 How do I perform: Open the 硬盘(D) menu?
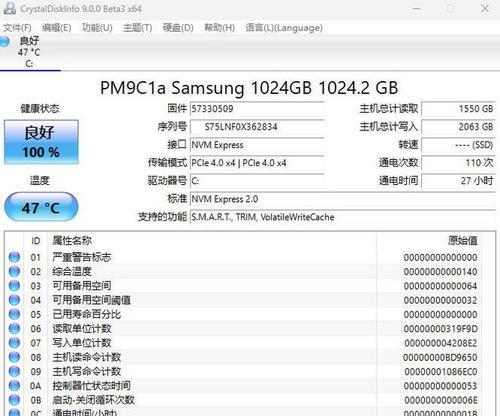coord(178,27)
